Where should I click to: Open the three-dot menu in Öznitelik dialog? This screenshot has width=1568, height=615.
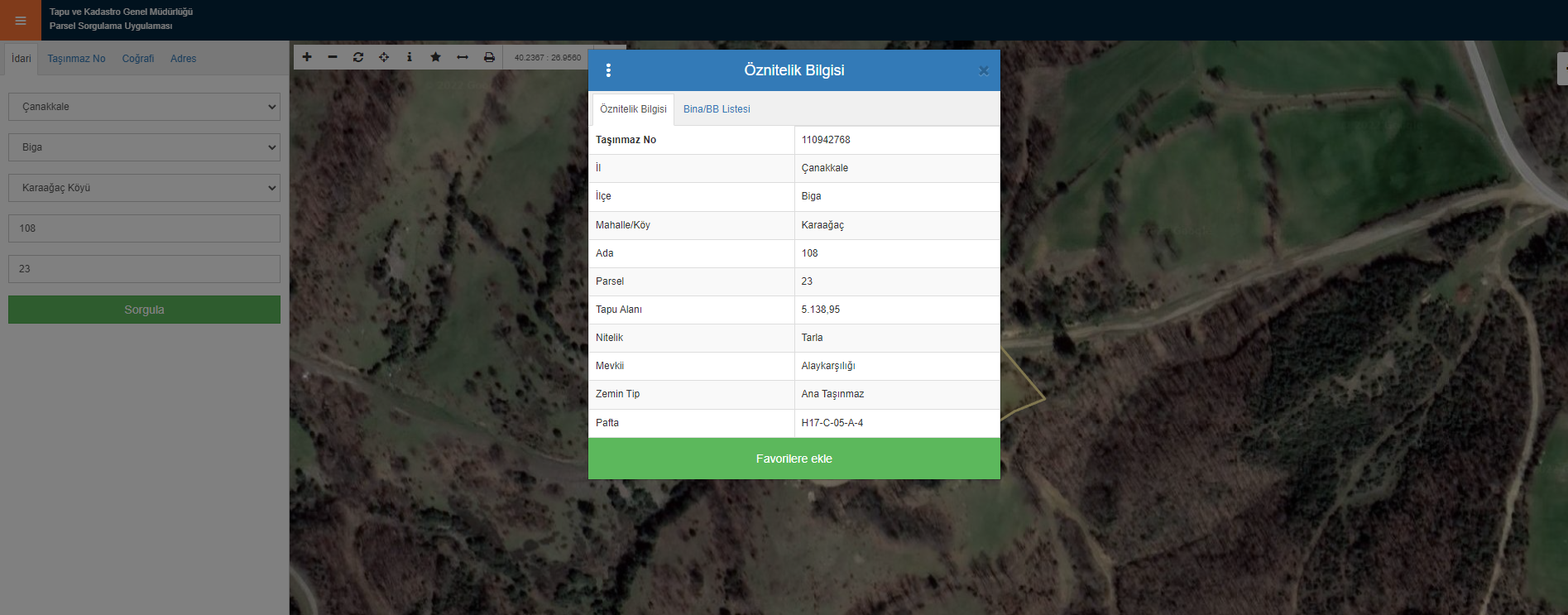[609, 70]
